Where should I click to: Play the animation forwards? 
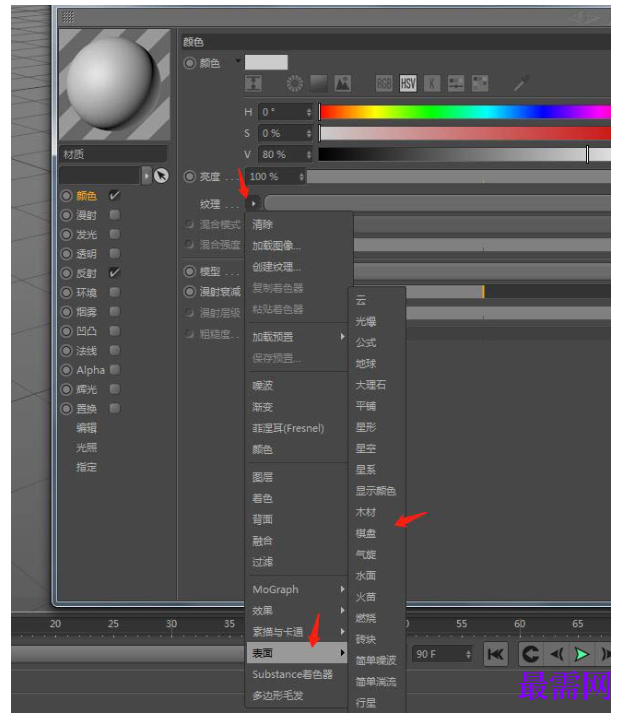coord(582,654)
